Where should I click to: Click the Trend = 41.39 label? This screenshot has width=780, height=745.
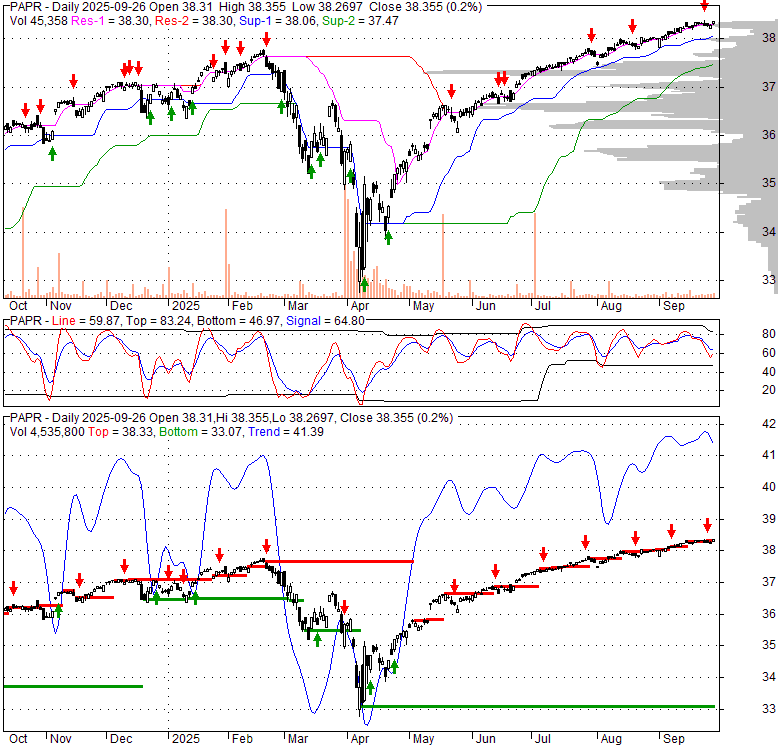point(286,432)
